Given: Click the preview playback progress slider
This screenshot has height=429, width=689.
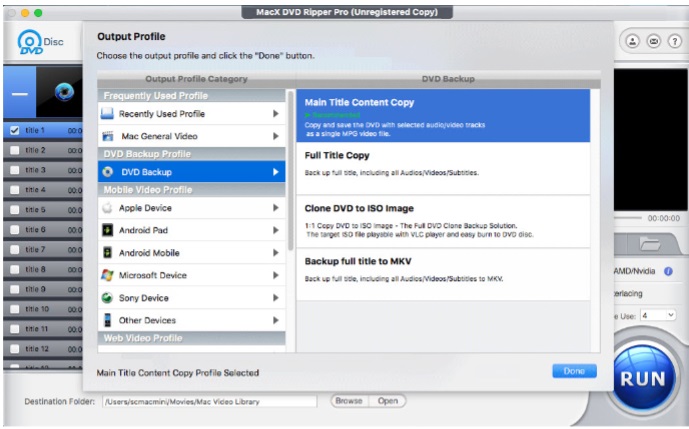Looking at the screenshot, I should click(x=627, y=218).
